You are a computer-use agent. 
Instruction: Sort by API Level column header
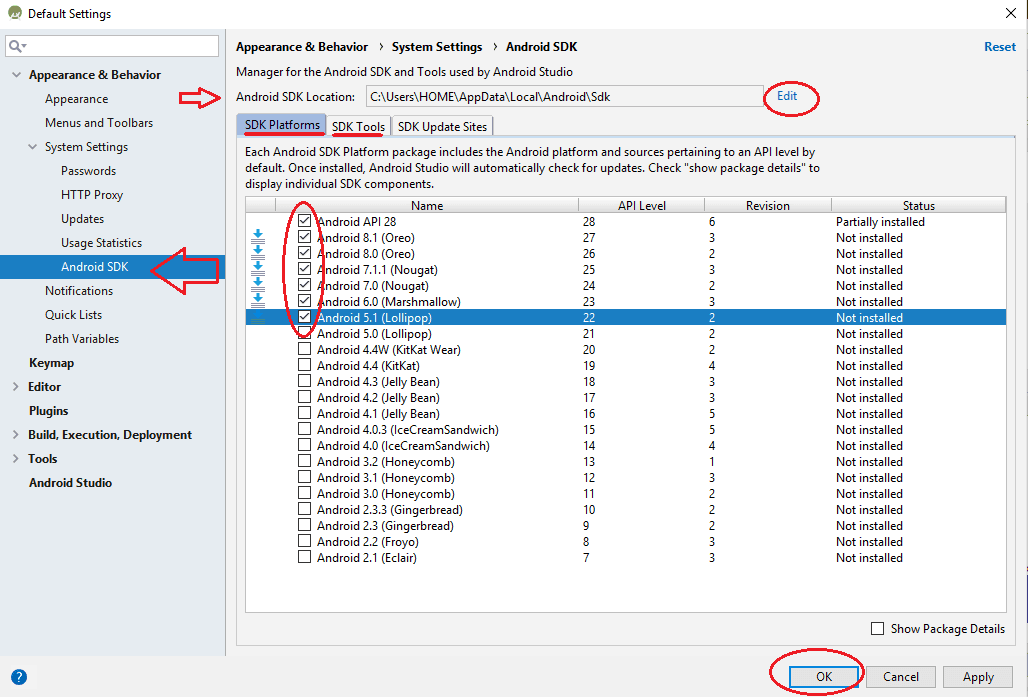click(x=641, y=205)
